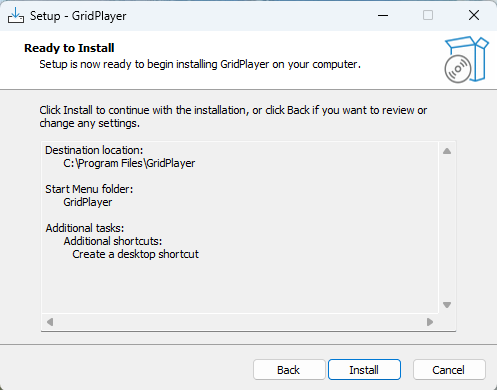The width and height of the screenshot is (497, 390).
Task: Click the setup download icon in title bar
Action: pyautogui.click(x=16, y=15)
